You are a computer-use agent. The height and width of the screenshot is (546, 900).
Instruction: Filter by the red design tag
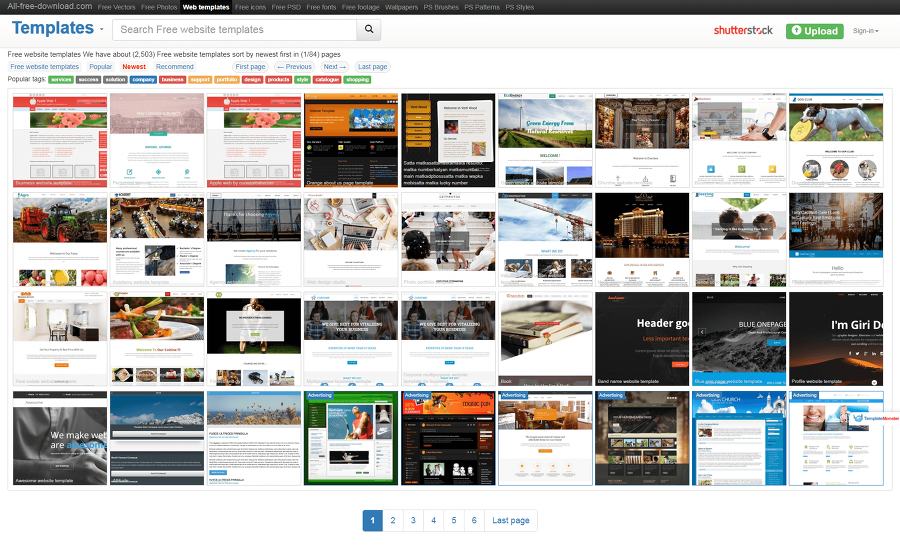[x=252, y=80]
